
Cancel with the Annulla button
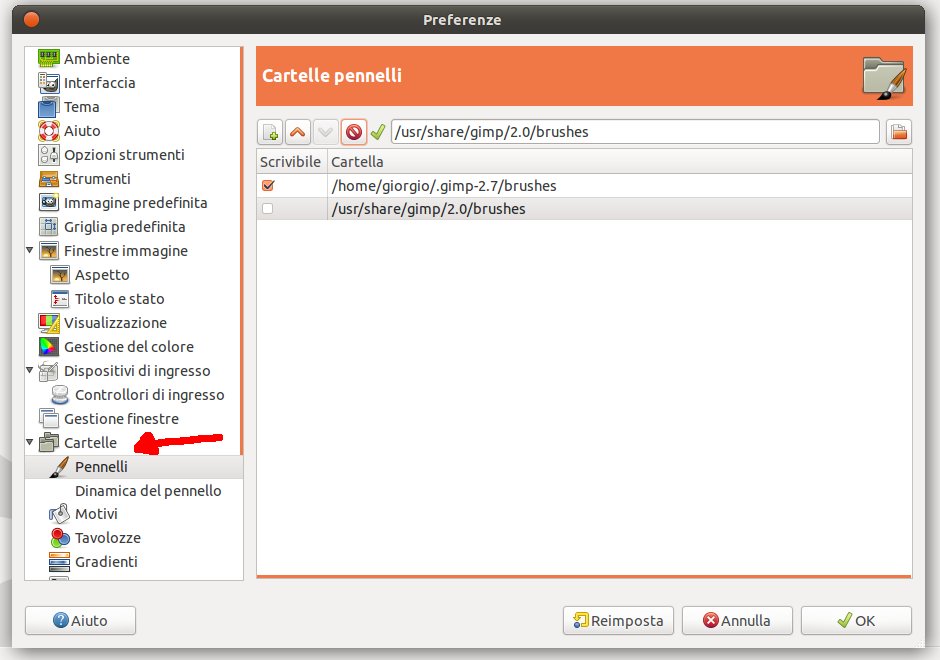(x=737, y=620)
